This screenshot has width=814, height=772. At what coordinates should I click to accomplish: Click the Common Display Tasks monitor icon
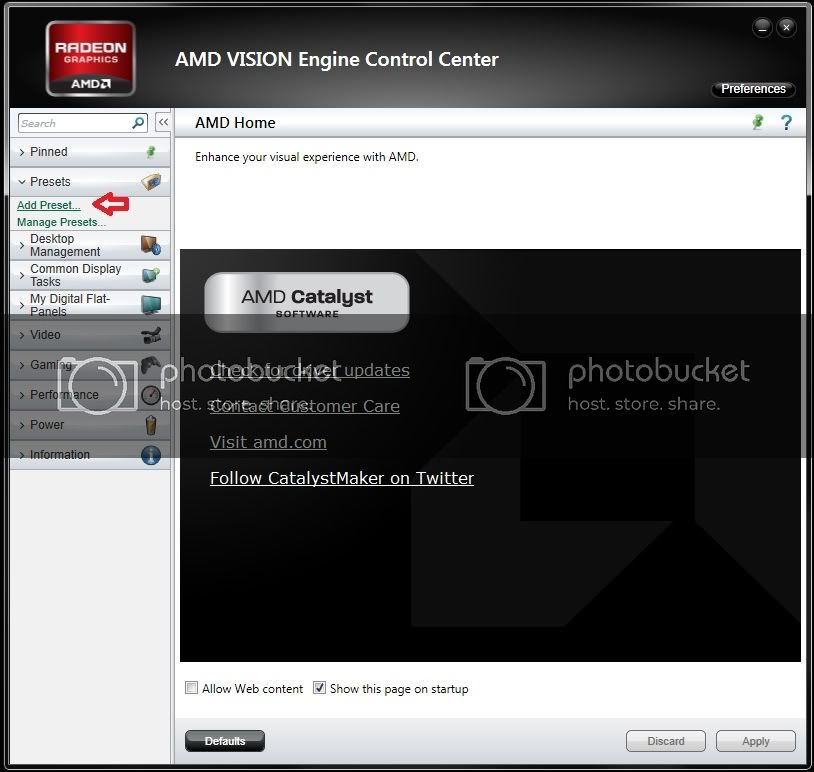click(x=151, y=275)
